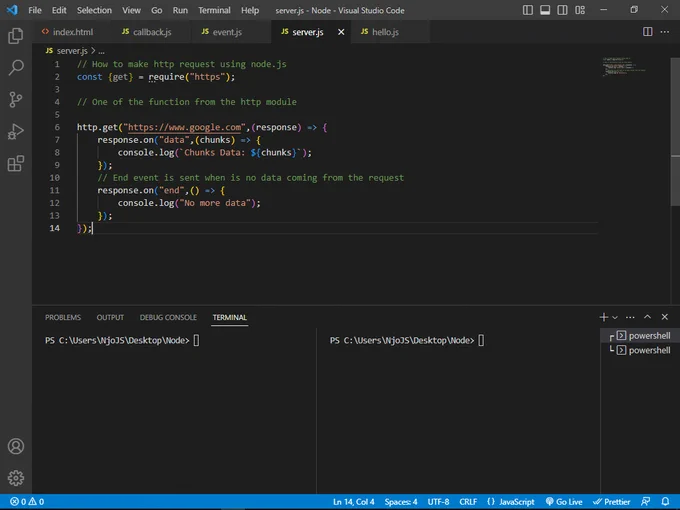This screenshot has width=680, height=510.
Task: Open Customize Layout icon in title bar
Action: click(580, 10)
